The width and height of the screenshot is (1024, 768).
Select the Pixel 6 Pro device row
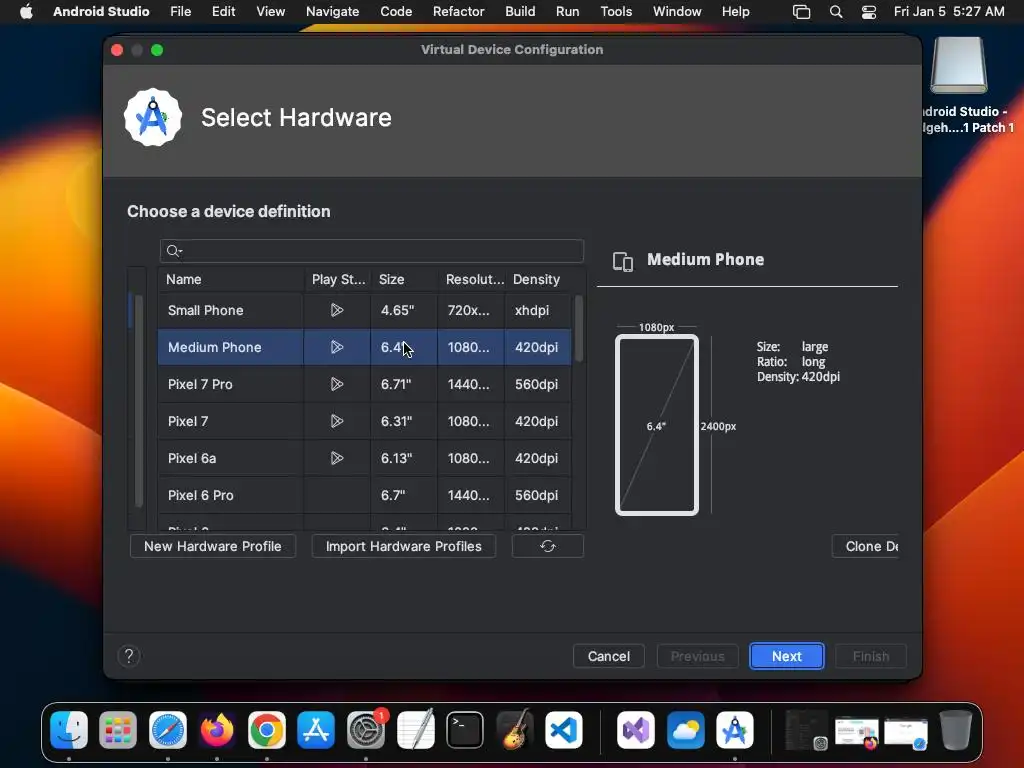click(364, 495)
